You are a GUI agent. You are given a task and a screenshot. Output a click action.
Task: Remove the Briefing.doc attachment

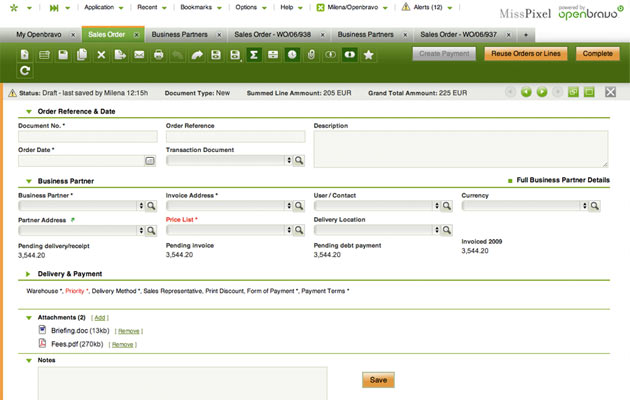click(129, 331)
